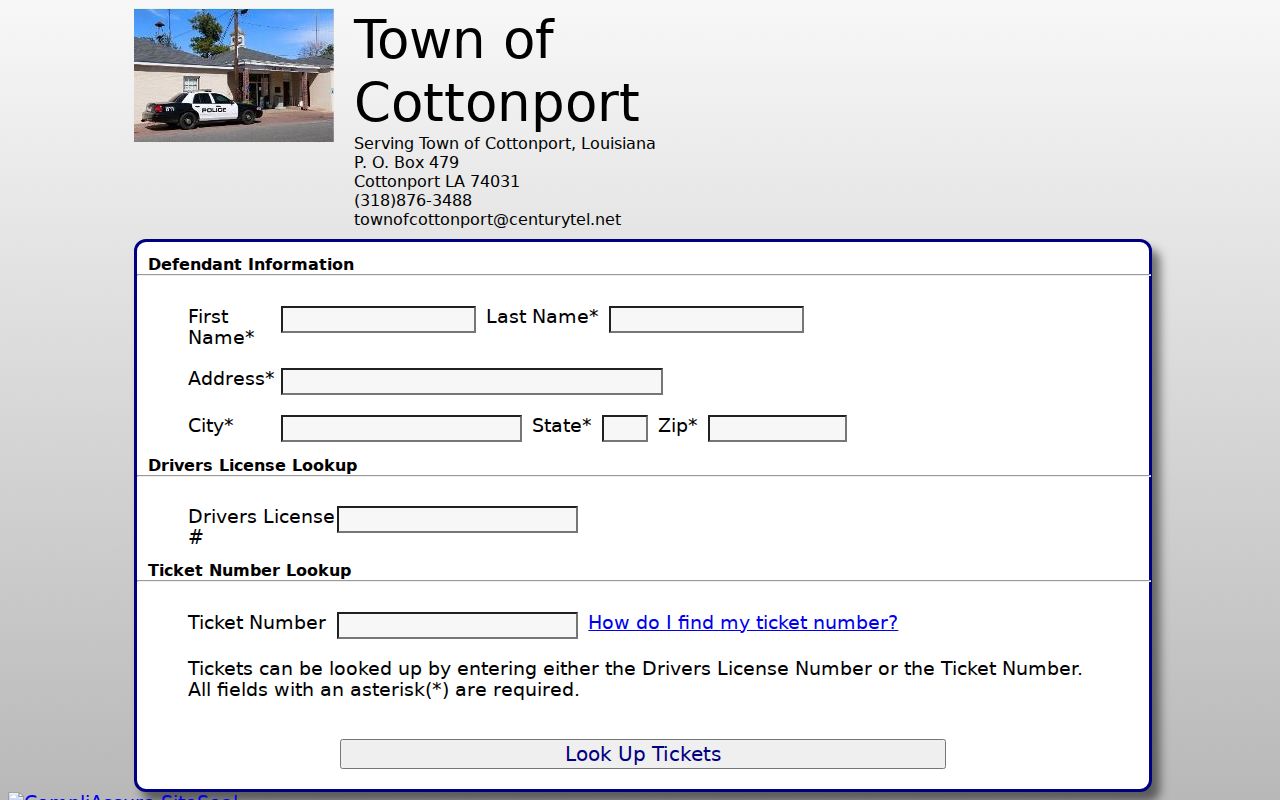Click the CompliAssure SiteSeal image link

pyautogui.click(x=123, y=796)
